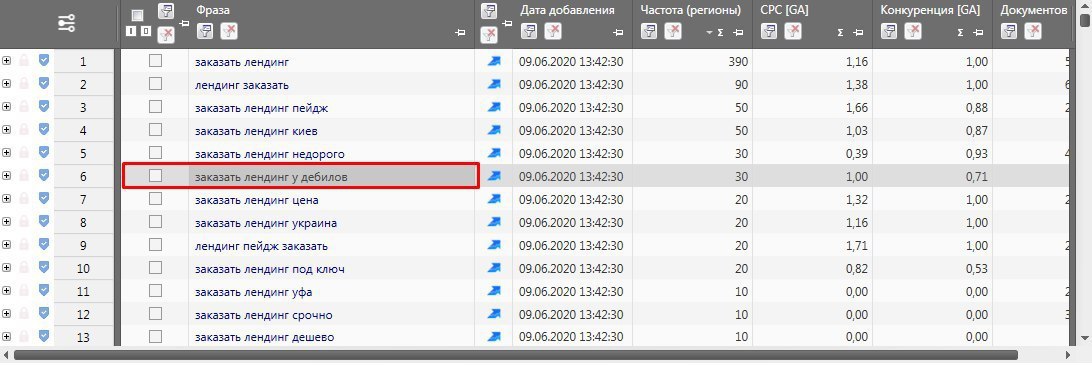Select phrase 'лендинг пейдж заказать'

point(262,246)
